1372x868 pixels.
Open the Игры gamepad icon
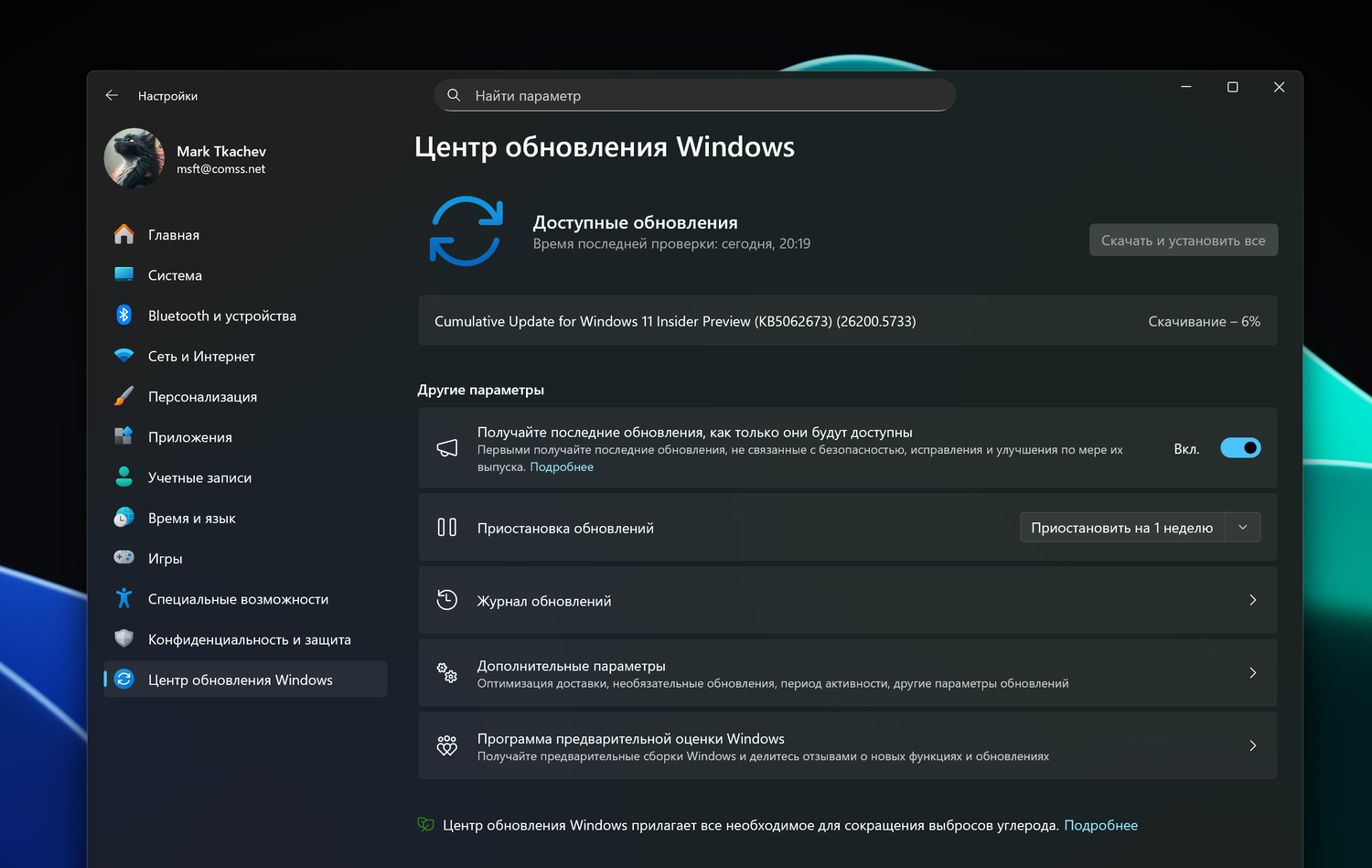pyautogui.click(x=124, y=557)
